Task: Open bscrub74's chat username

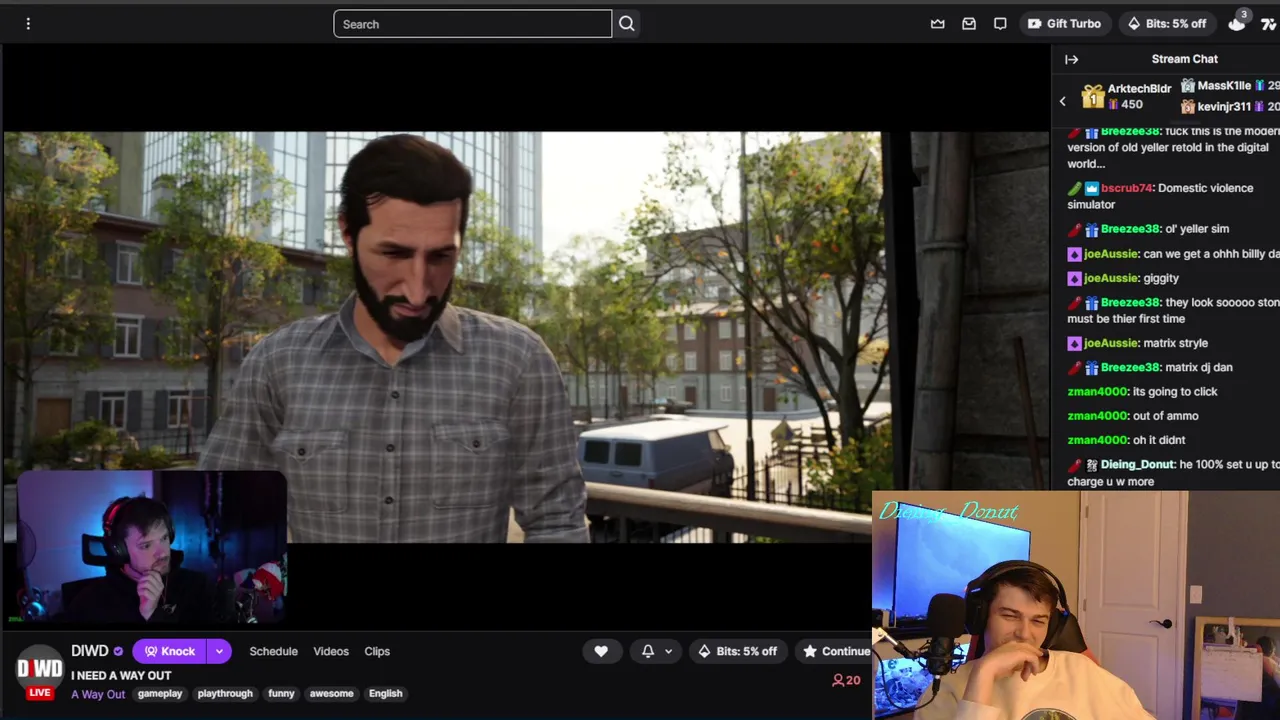Action: [x=1126, y=188]
